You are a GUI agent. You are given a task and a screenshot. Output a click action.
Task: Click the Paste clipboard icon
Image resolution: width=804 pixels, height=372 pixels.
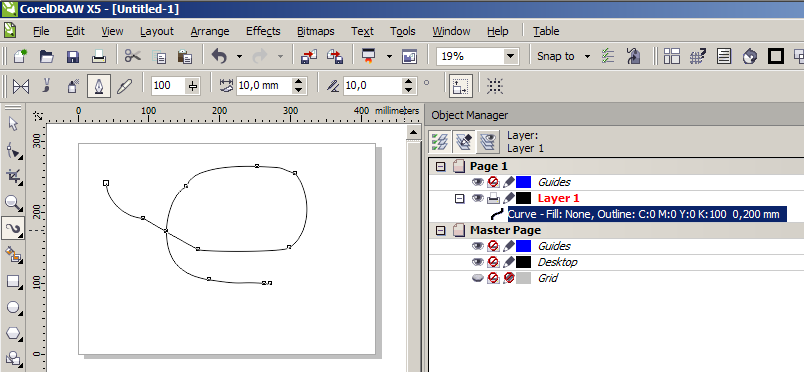click(184, 56)
